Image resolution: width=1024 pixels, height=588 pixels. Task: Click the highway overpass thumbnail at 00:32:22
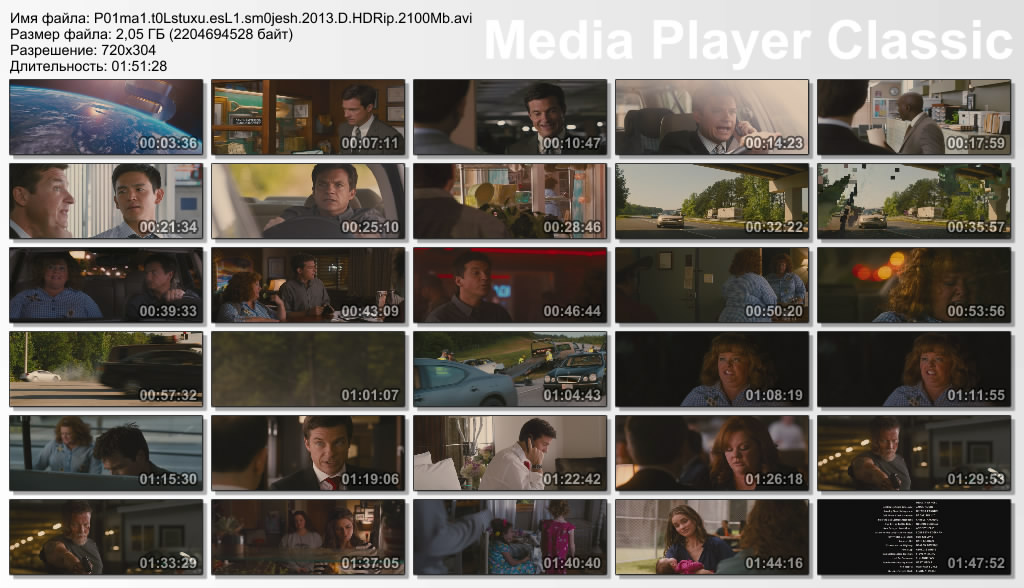pos(712,201)
